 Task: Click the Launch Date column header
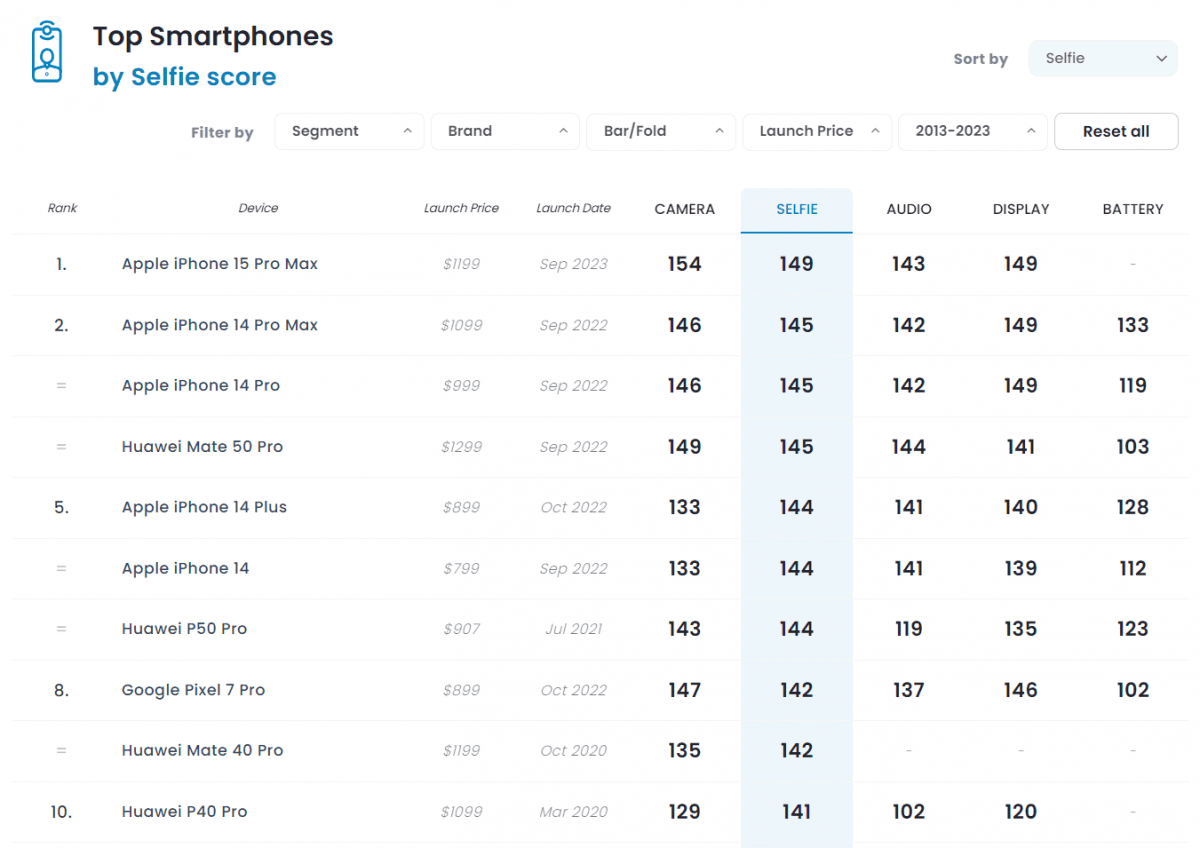click(x=573, y=208)
